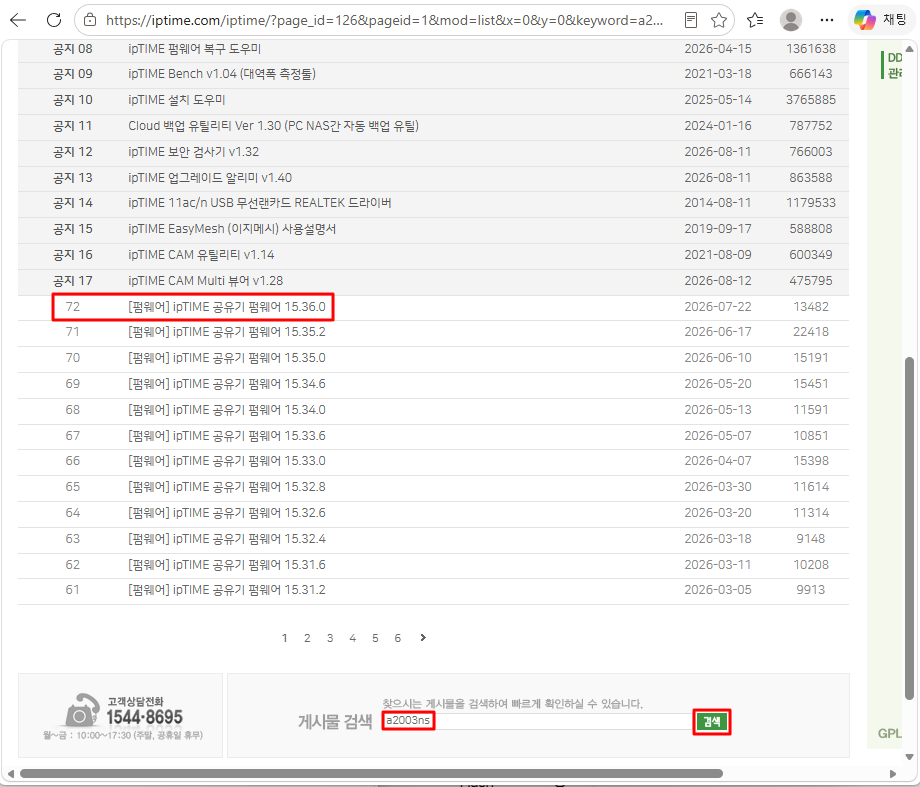View site information lock icon

tap(90, 21)
